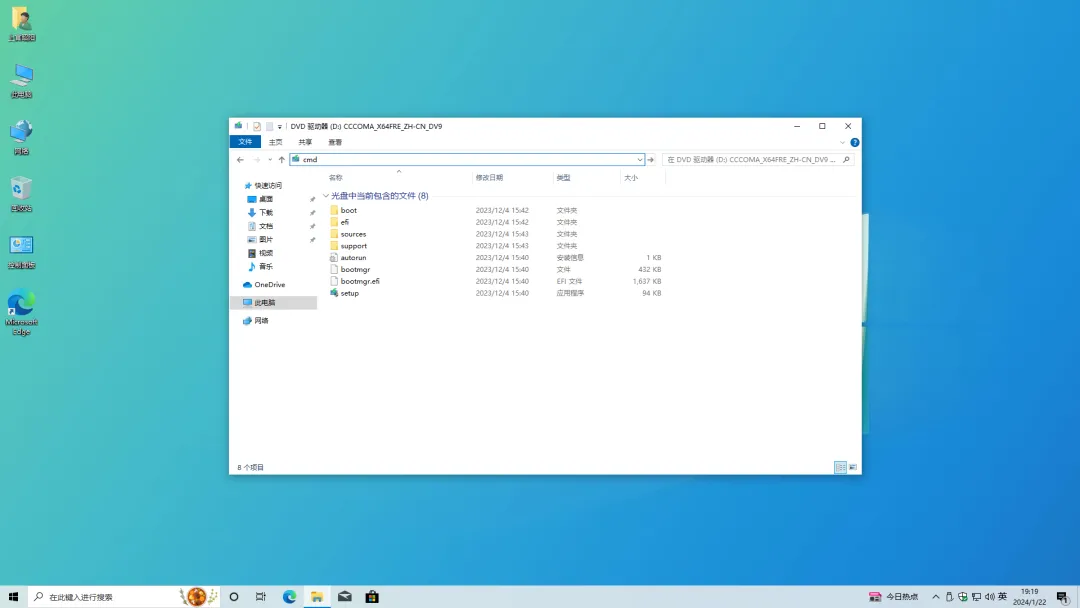The image size is (1080, 608).
Task: Unpin 下载 from Quick access
Action: (310, 212)
